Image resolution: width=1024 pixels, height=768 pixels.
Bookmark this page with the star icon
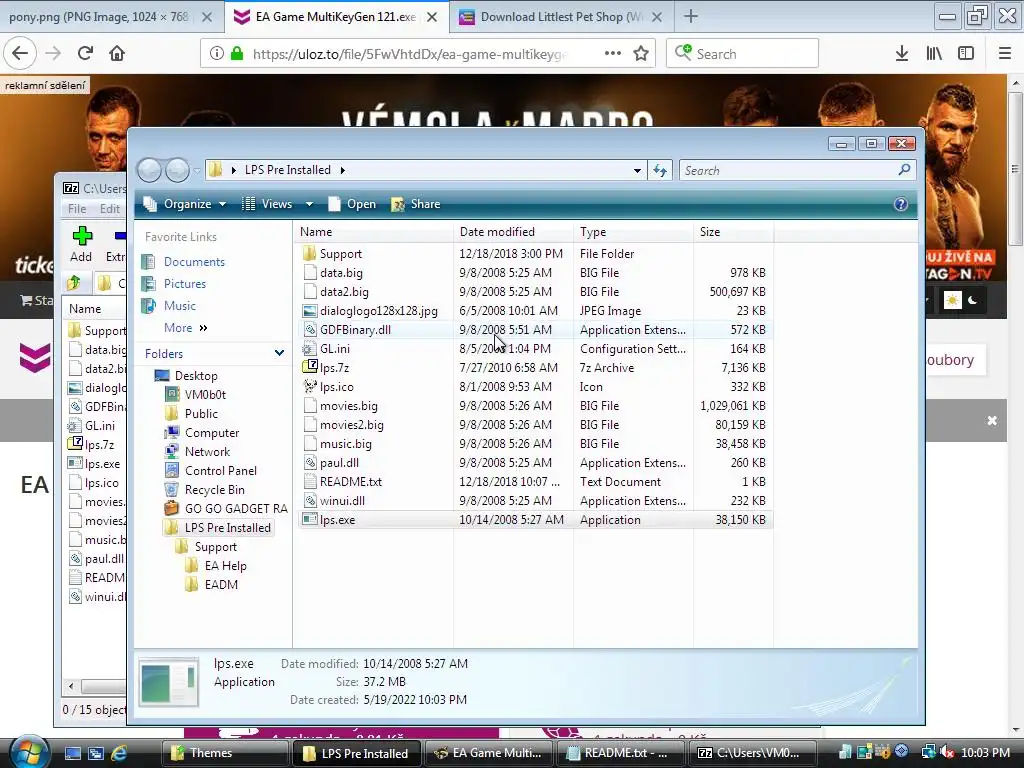(641, 54)
